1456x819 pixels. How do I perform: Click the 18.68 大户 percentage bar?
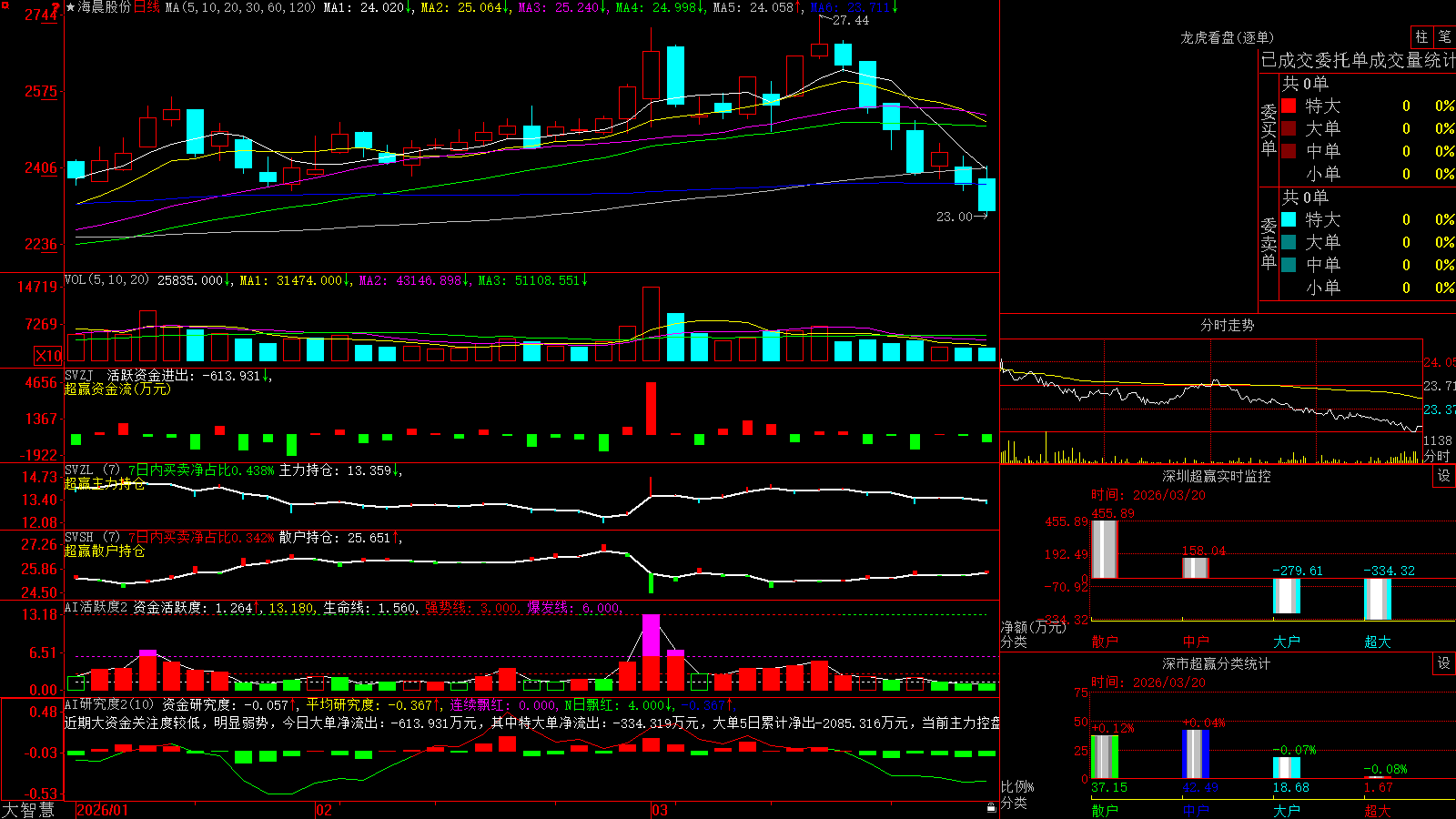pos(1287,767)
